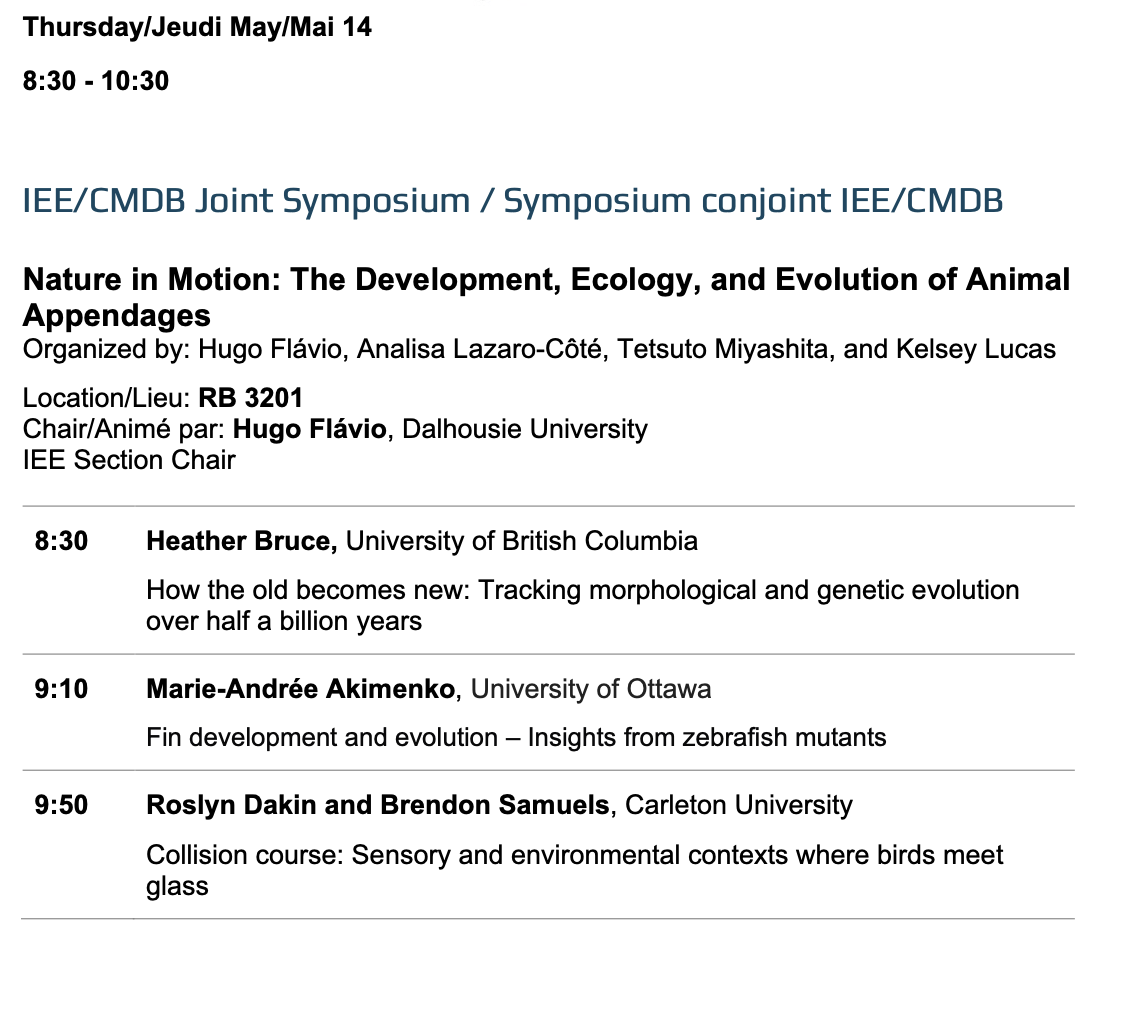
Task: Click the chair name Hugo Flávio in bold
Action: click(x=310, y=429)
